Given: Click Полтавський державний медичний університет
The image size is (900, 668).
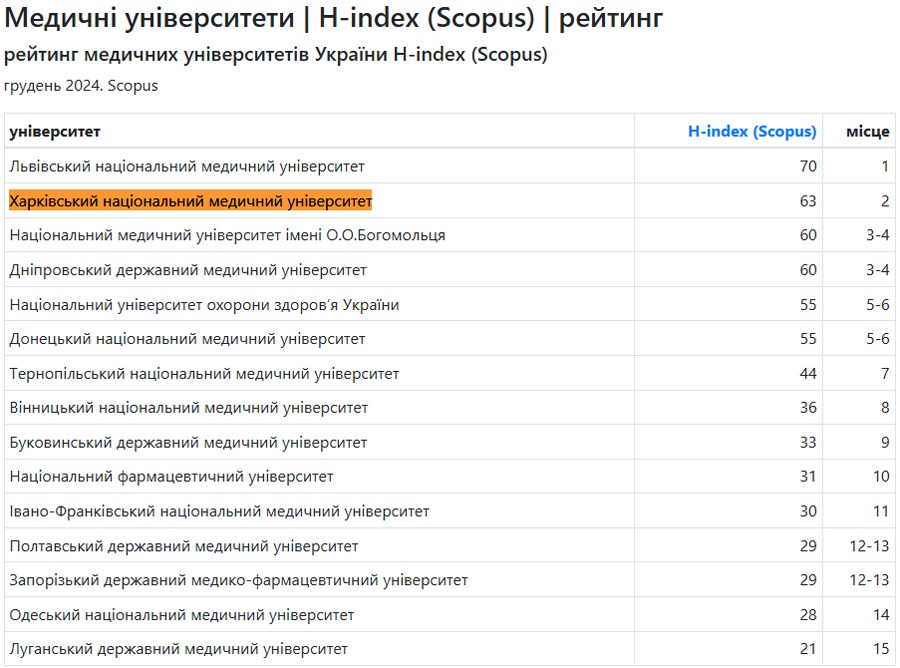Looking at the screenshot, I should tap(184, 546).
